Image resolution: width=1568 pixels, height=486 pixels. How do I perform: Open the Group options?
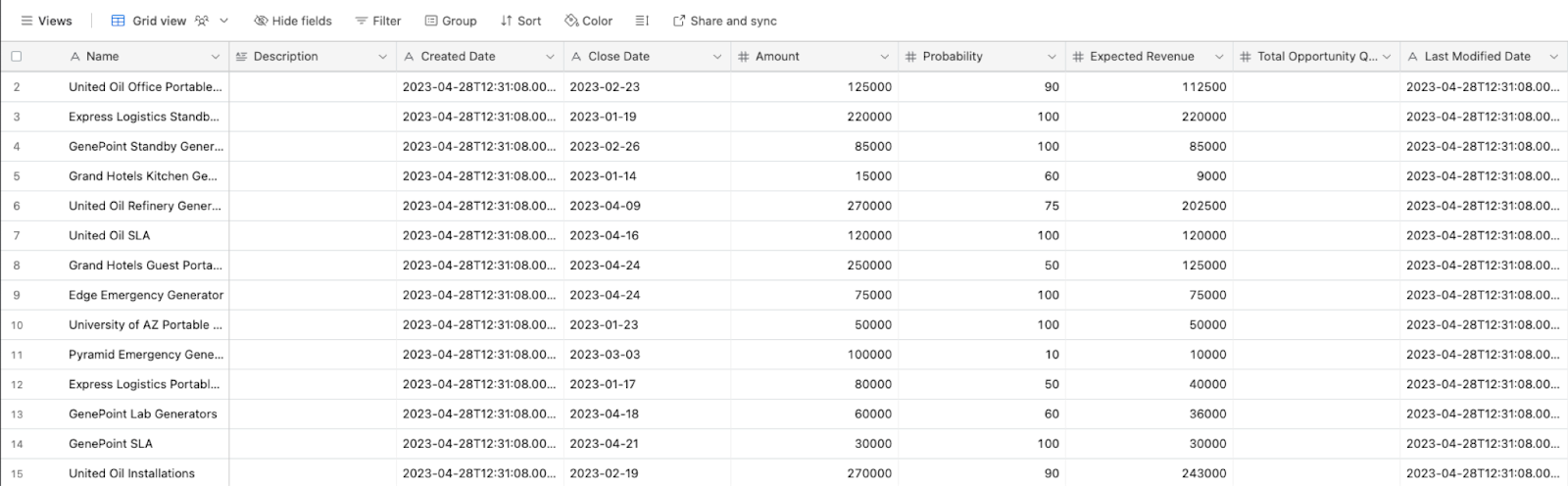pyautogui.click(x=451, y=21)
